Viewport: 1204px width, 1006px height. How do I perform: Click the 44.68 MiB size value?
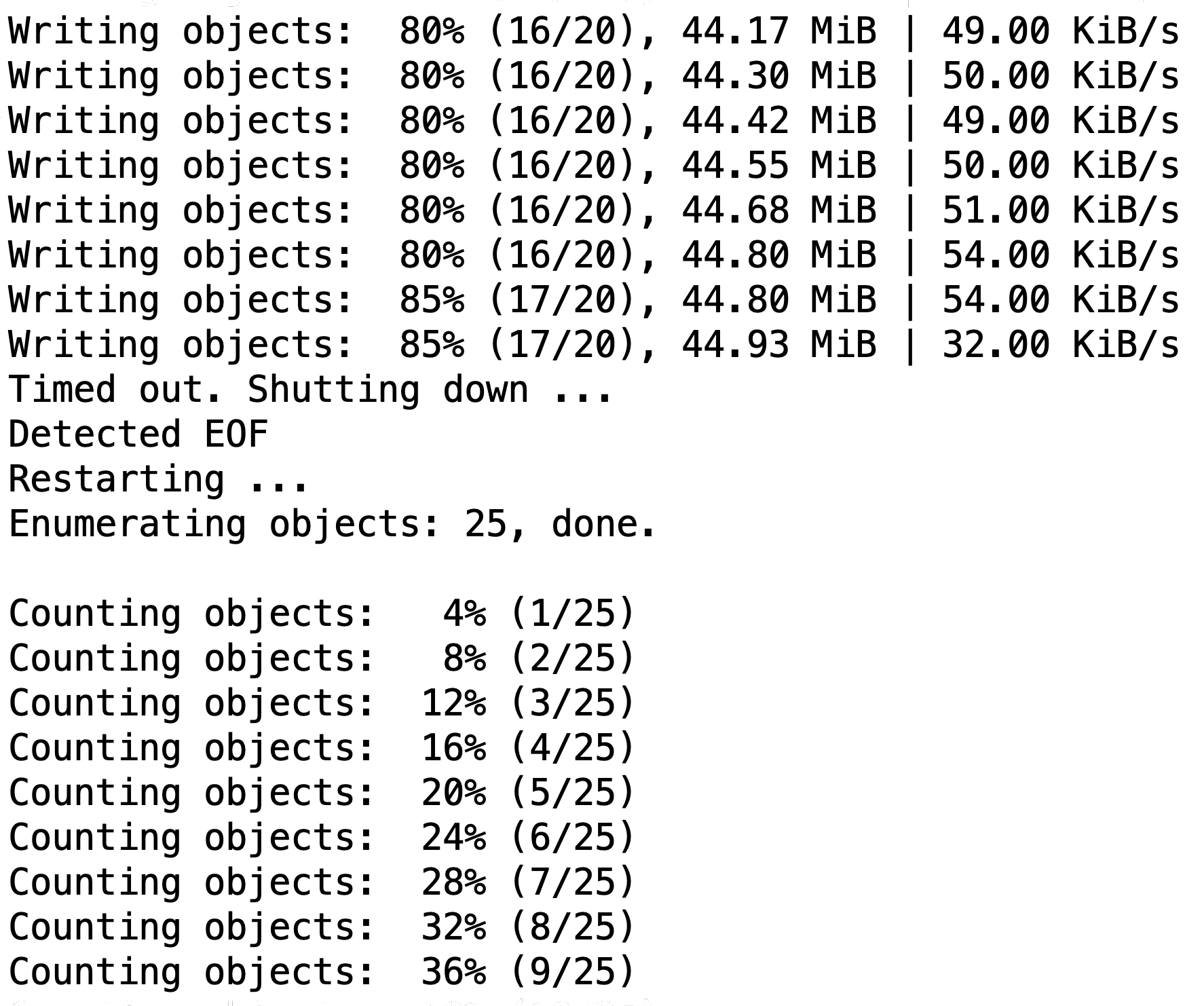tap(779, 210)
